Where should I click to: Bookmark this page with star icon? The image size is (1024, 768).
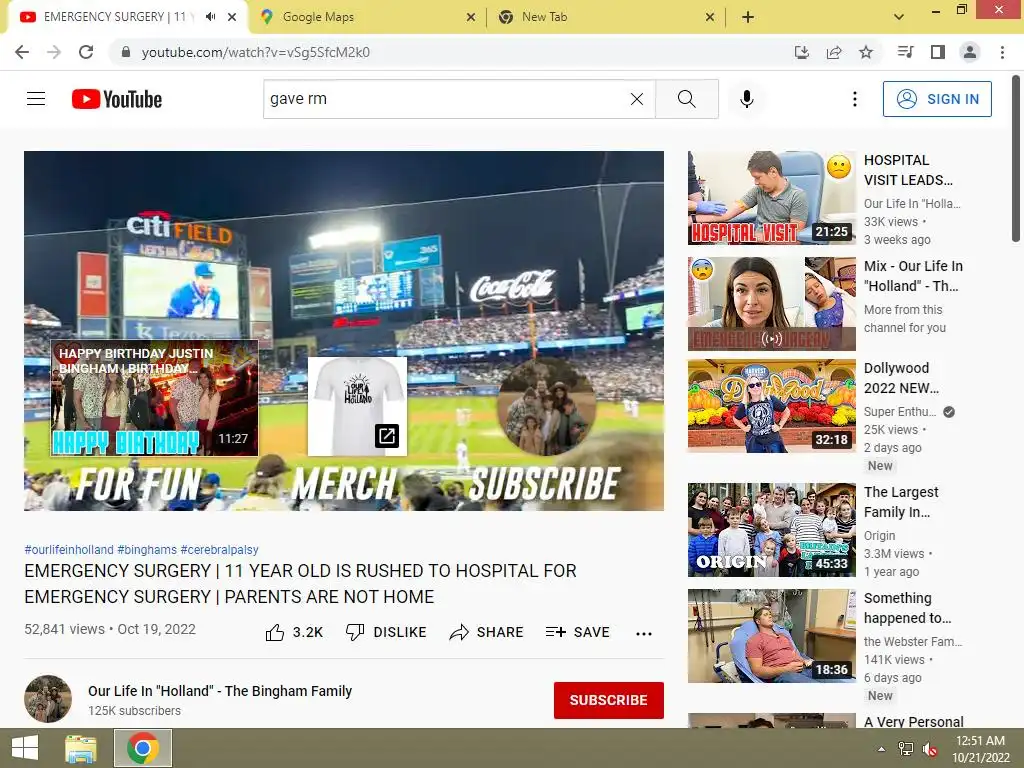[866, 52]
